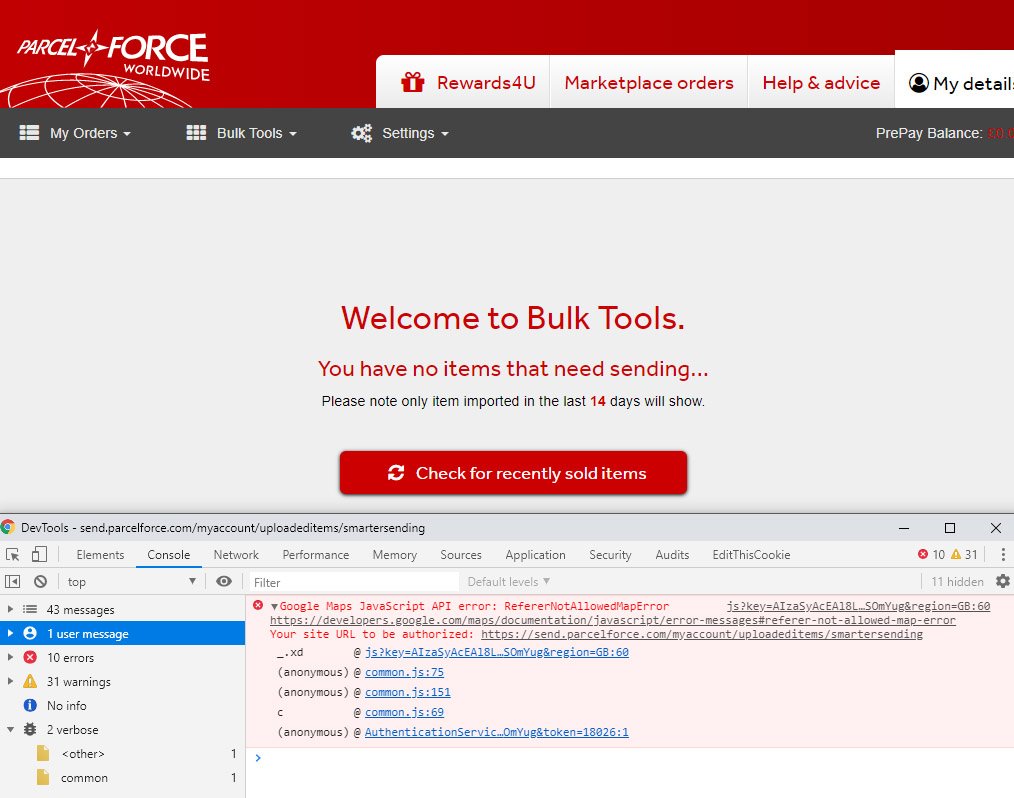Open the js?key source link beside _.xd

pyautogui.click(x=497, y=652)
